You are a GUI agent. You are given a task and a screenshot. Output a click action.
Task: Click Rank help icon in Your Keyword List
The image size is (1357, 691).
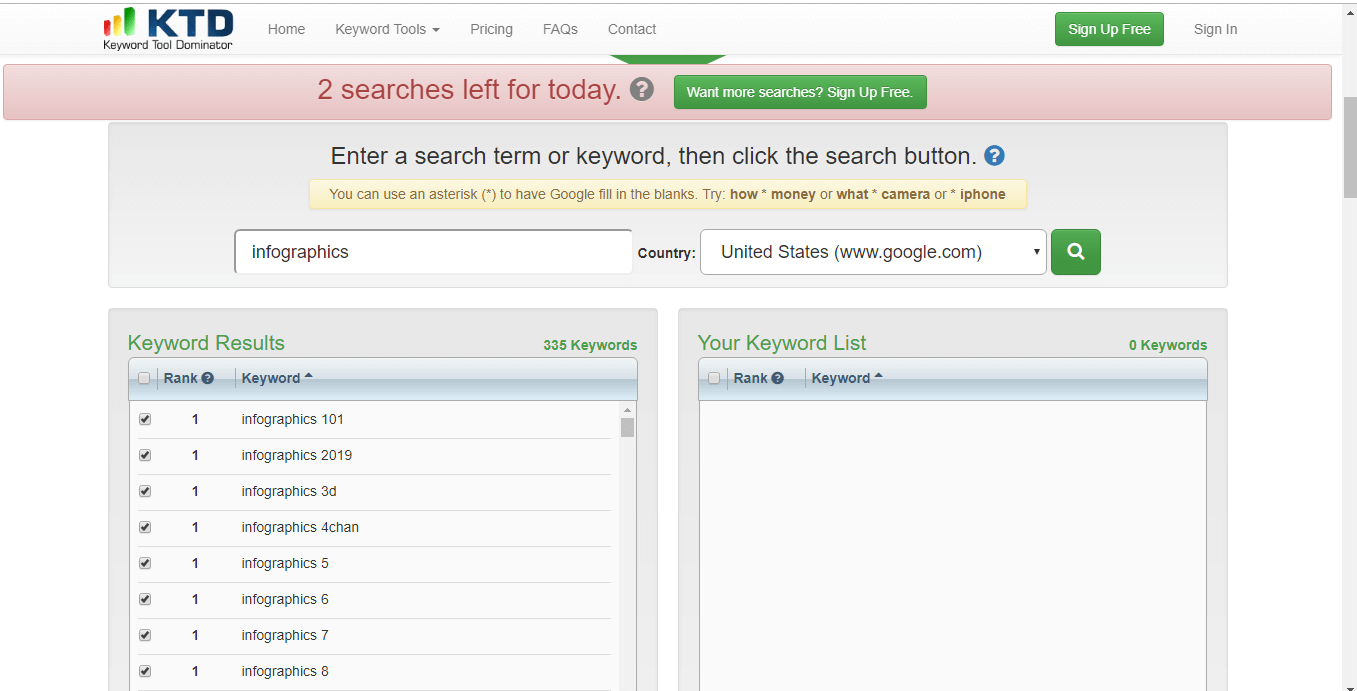pyautogui.click(x=778, y=378)
